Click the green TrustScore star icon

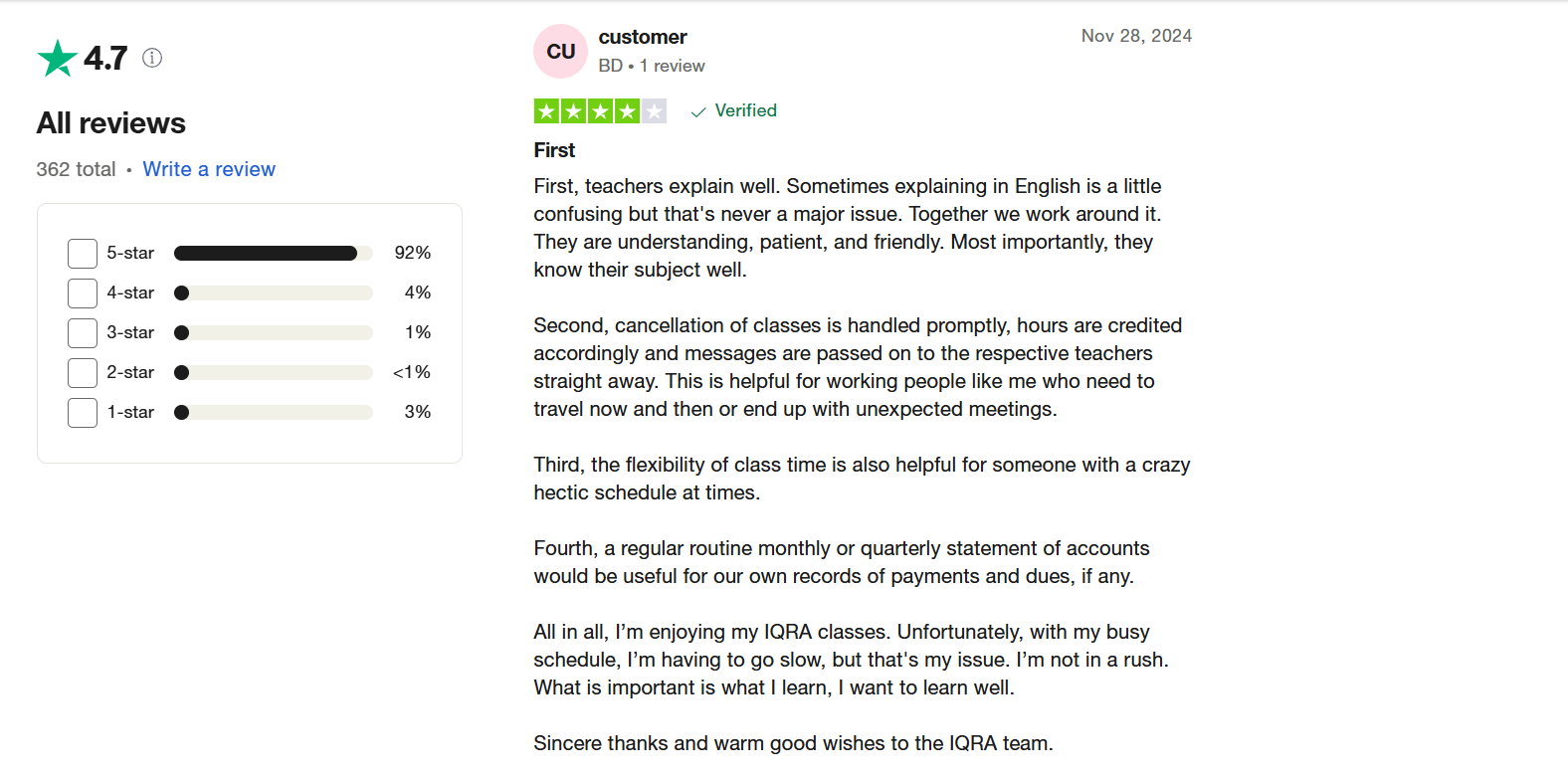tap(58, 58)
